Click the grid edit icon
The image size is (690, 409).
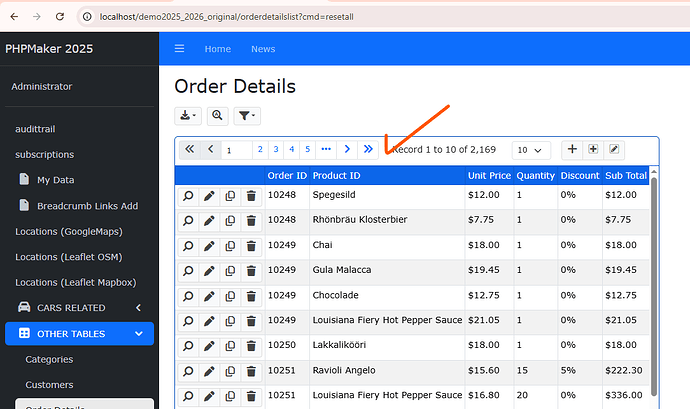coord(615,150)
